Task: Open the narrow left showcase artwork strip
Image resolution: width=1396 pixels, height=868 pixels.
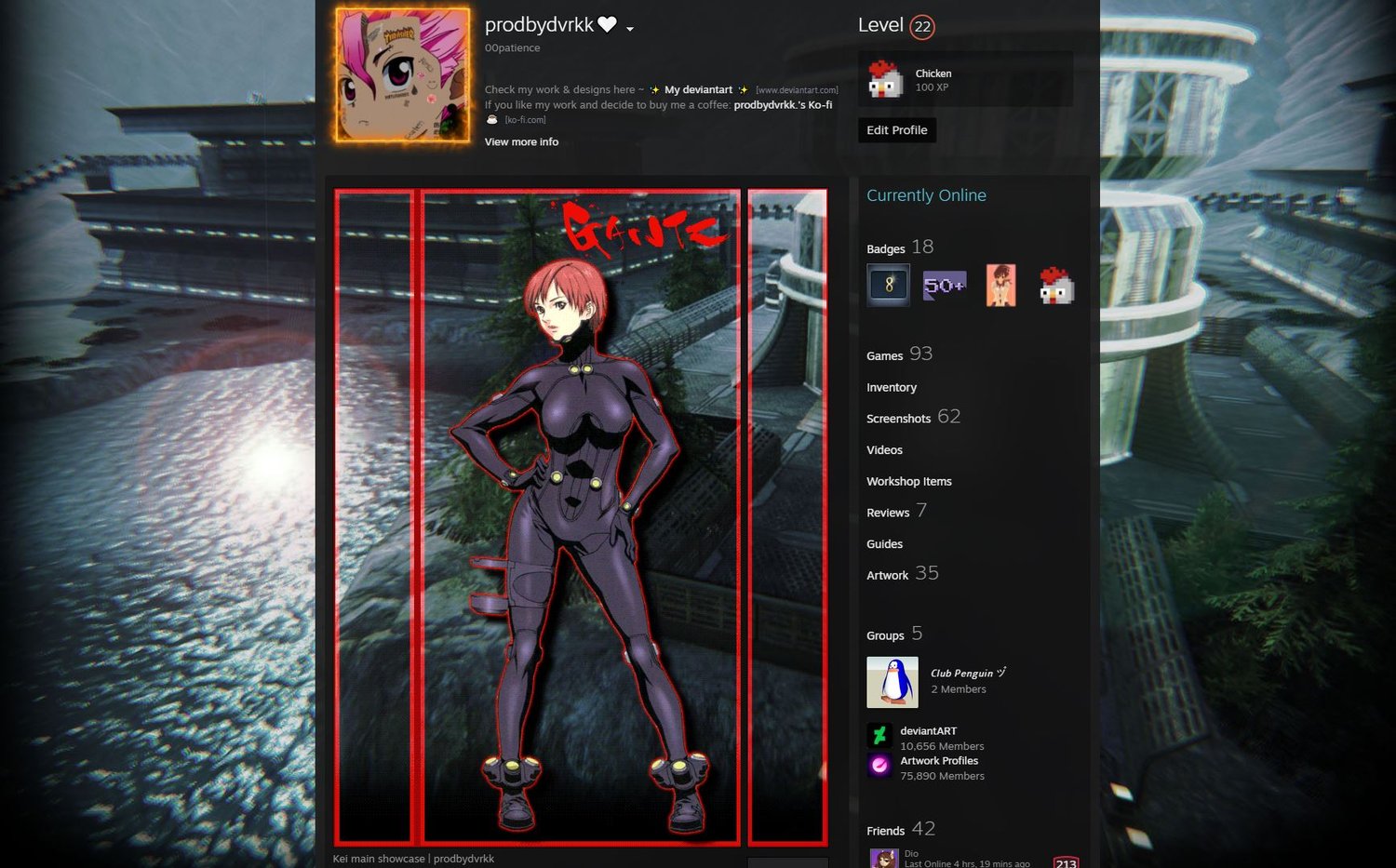Action: click(x=374, y=517)
